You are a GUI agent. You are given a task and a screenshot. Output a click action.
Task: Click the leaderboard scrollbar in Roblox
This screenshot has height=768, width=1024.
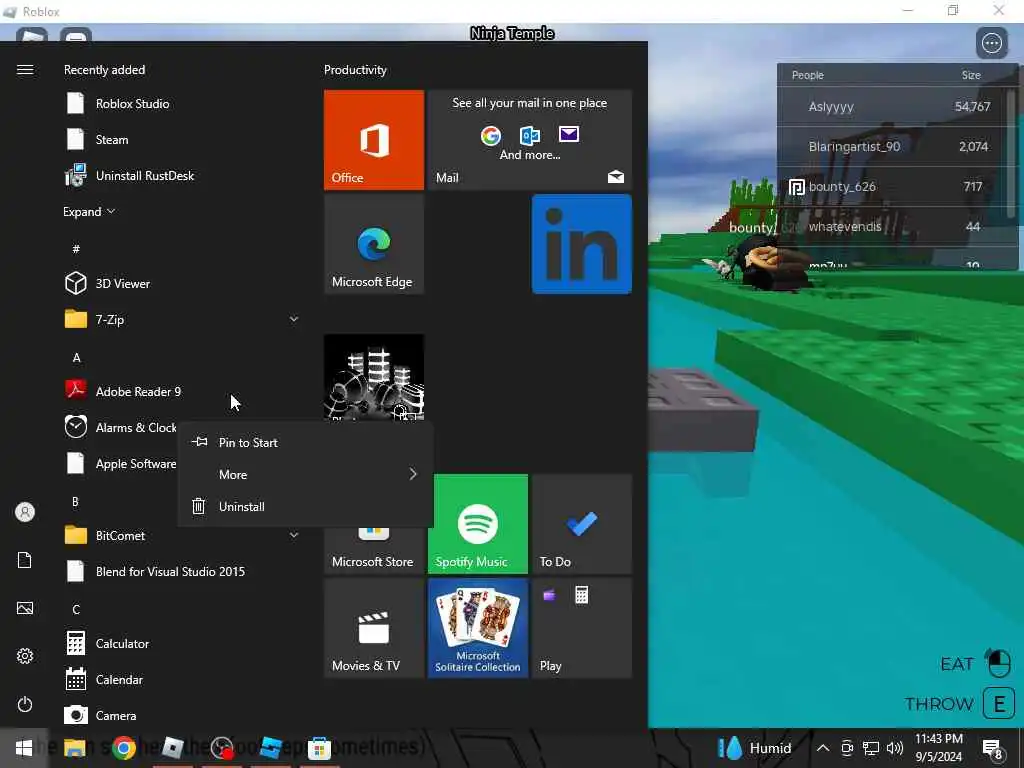coord(1011,153)
